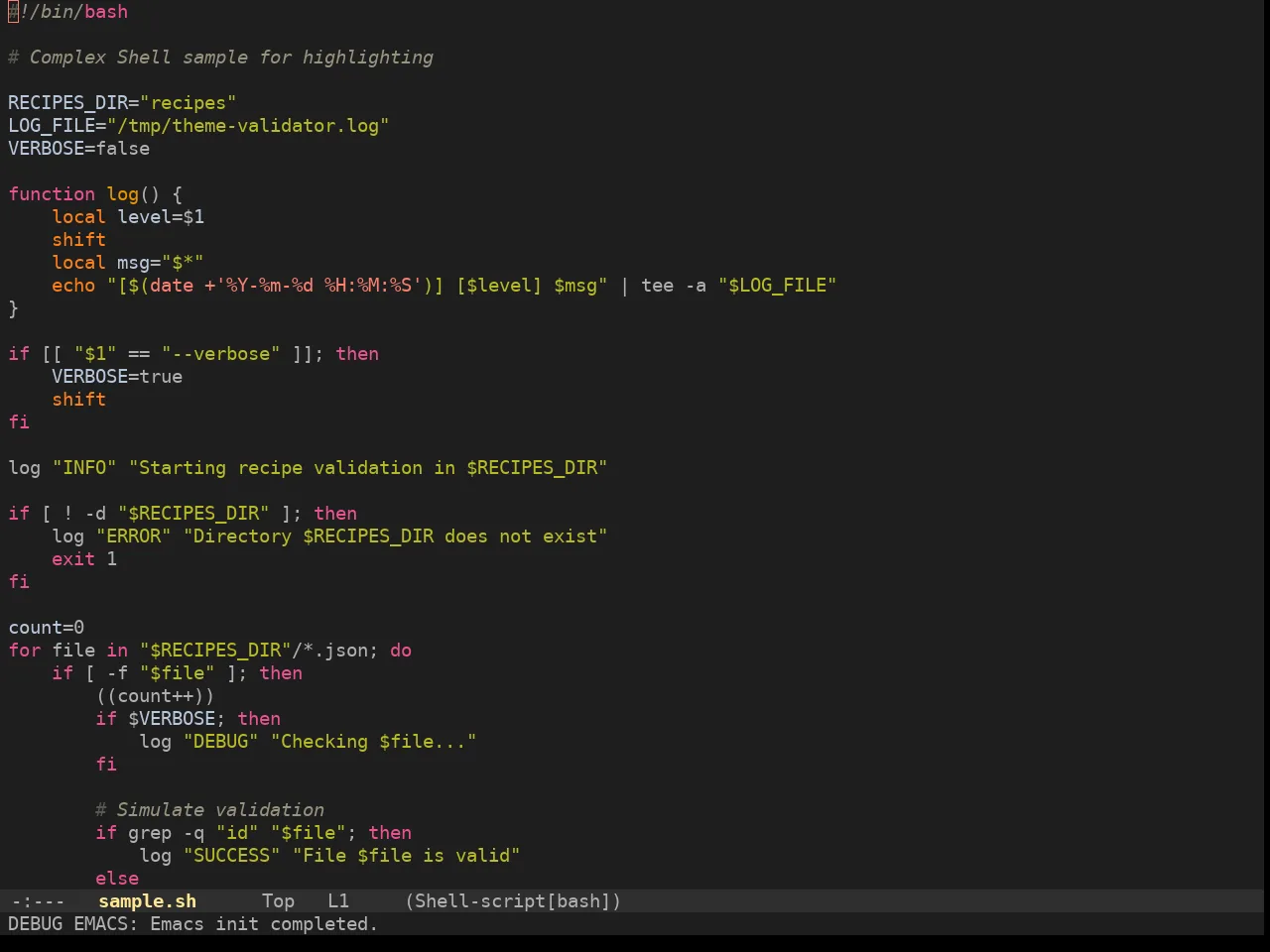Click the 'local level=$1' line
Screen dimensions: 1270x952
point(128,217)
